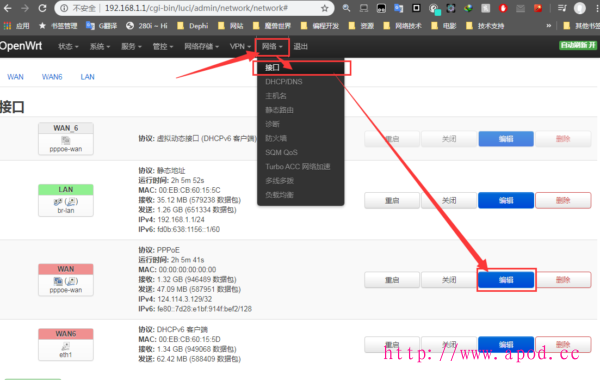The height and width of the screenshot is (380, 600).
Task: Open the media controls playlist icon
Action: pyautogui.click(x=562, y=8)
